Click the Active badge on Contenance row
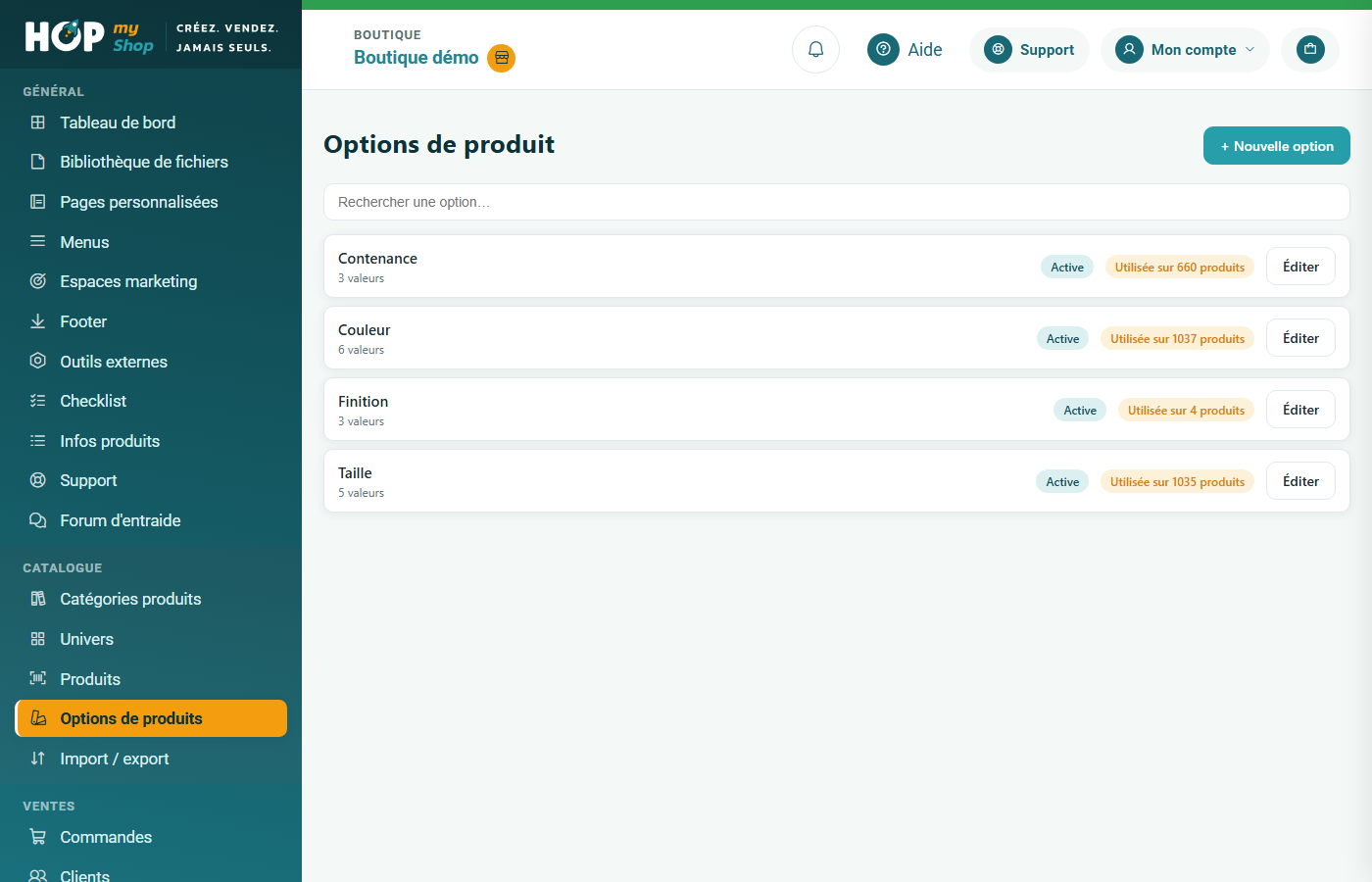The height and width of the screenshot is (882, 1372). pyautogui.click(x=1067, y=268)
